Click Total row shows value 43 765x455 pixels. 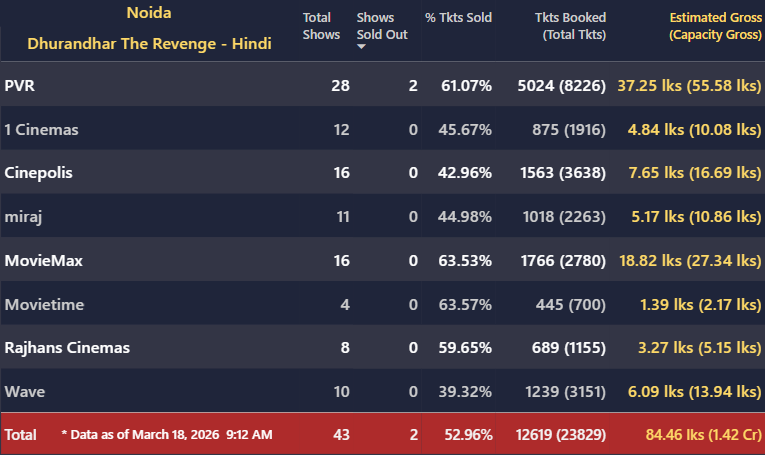pyautogui.click(x=342, y=435)
